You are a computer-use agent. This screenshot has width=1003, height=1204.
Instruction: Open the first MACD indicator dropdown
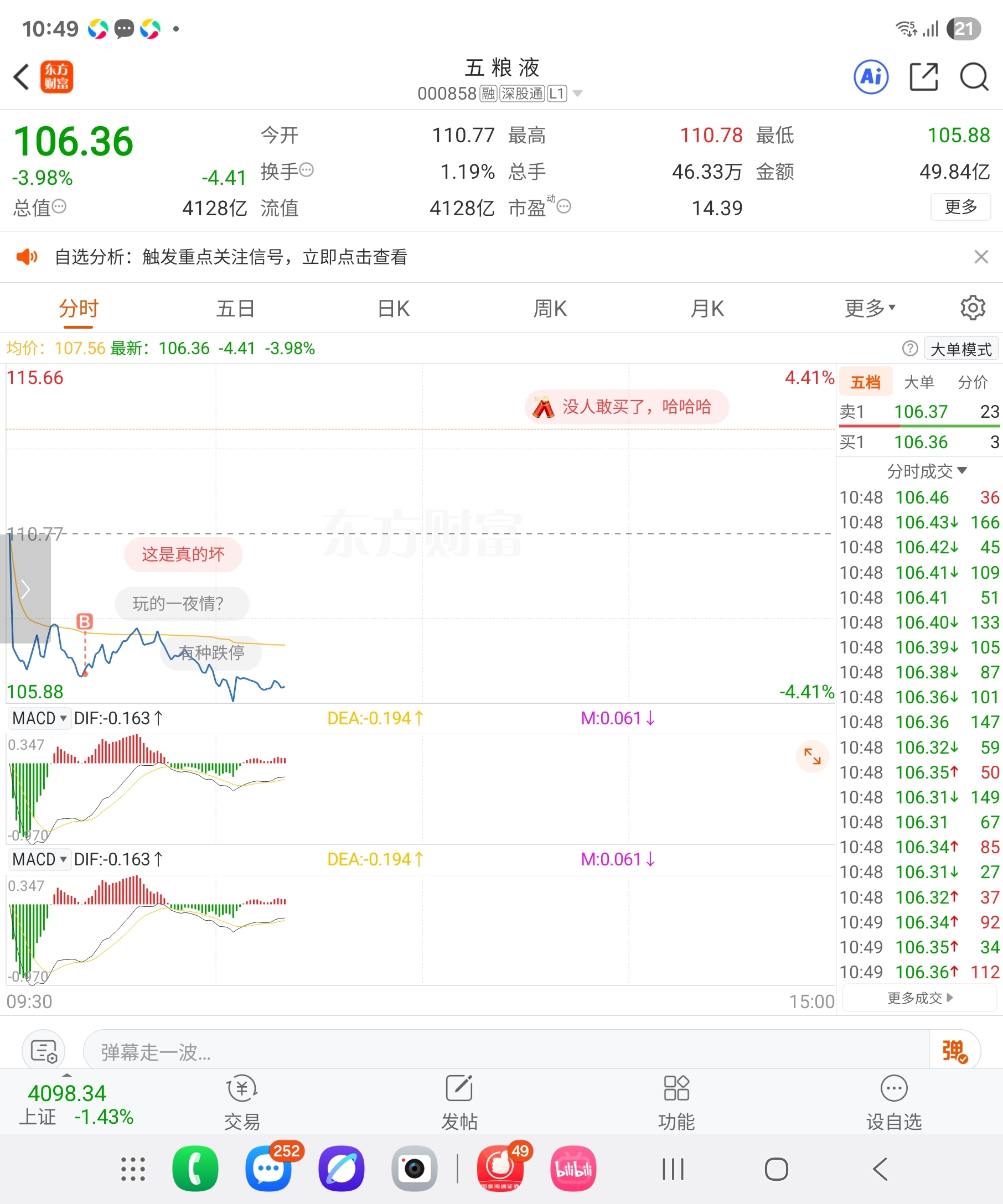click(39, 718)
